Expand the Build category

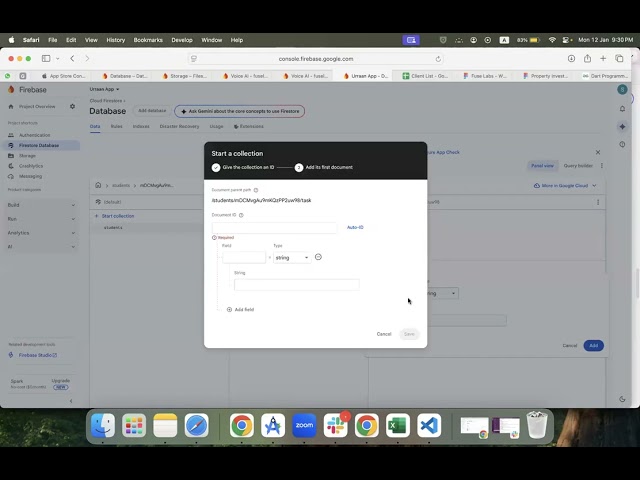pyautogui.click(x=42, y=205)
